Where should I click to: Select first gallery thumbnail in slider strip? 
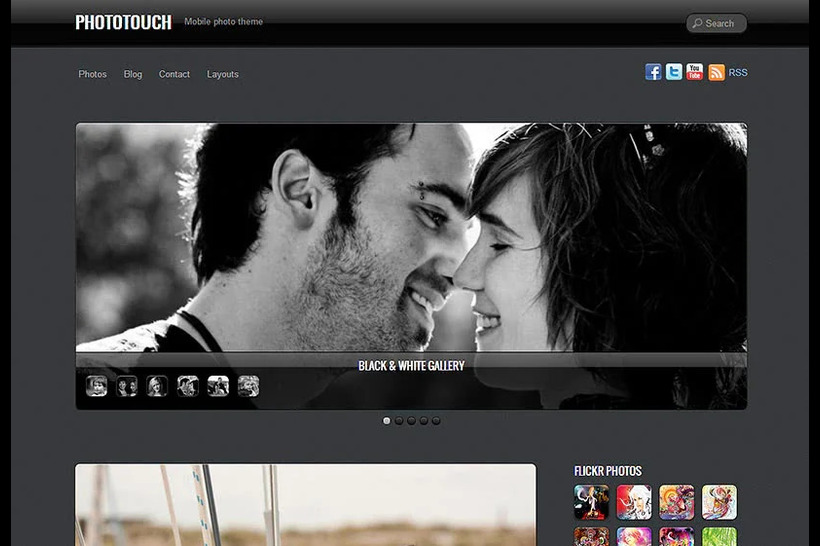97,386
